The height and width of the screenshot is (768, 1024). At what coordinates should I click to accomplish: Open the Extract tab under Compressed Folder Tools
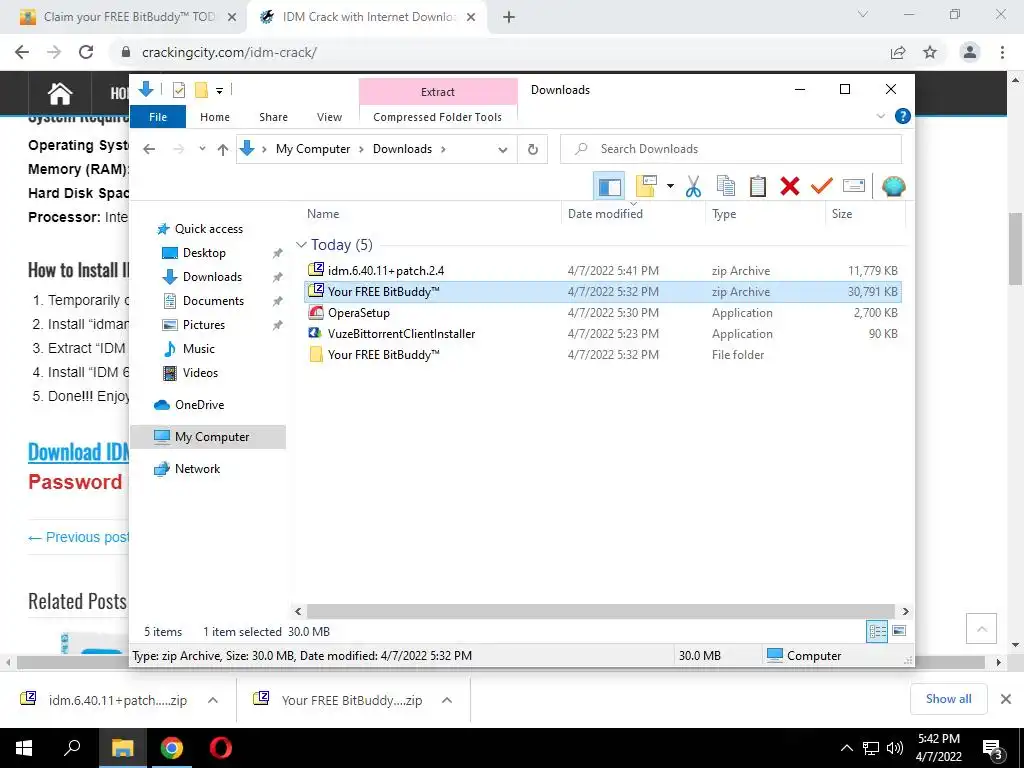(438, 92)
